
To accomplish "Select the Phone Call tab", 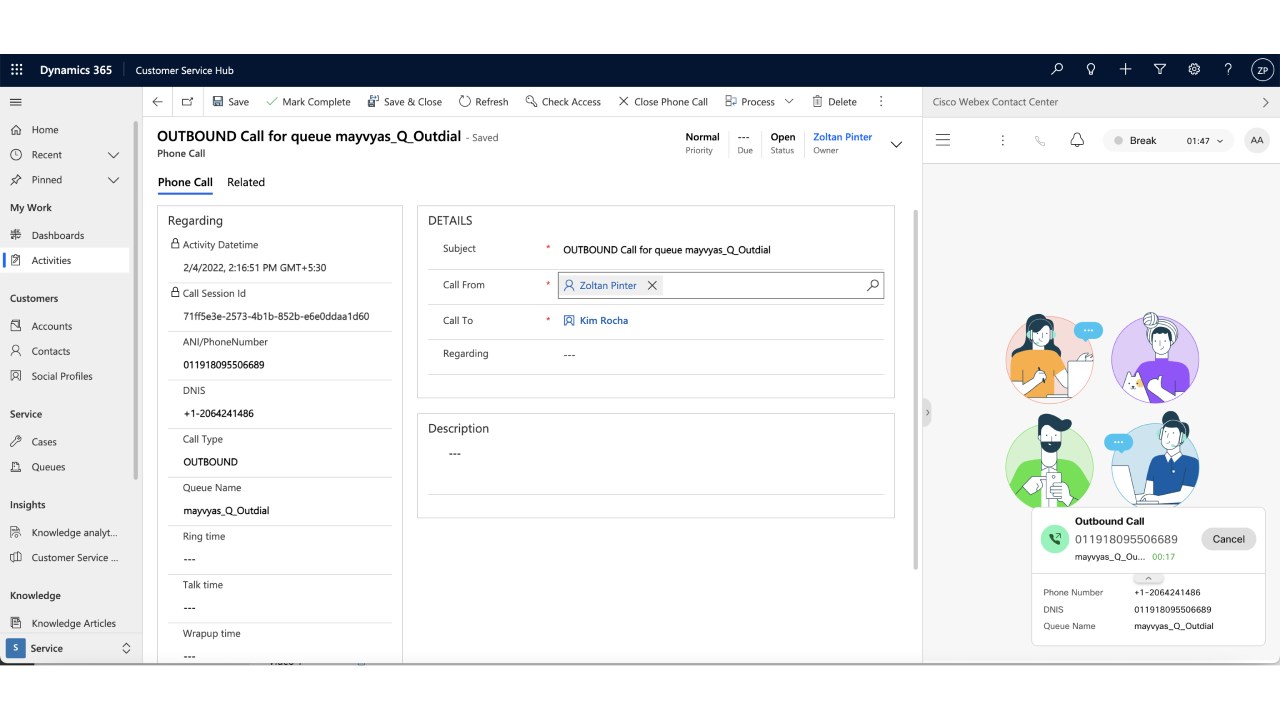I will click(185, 182).
